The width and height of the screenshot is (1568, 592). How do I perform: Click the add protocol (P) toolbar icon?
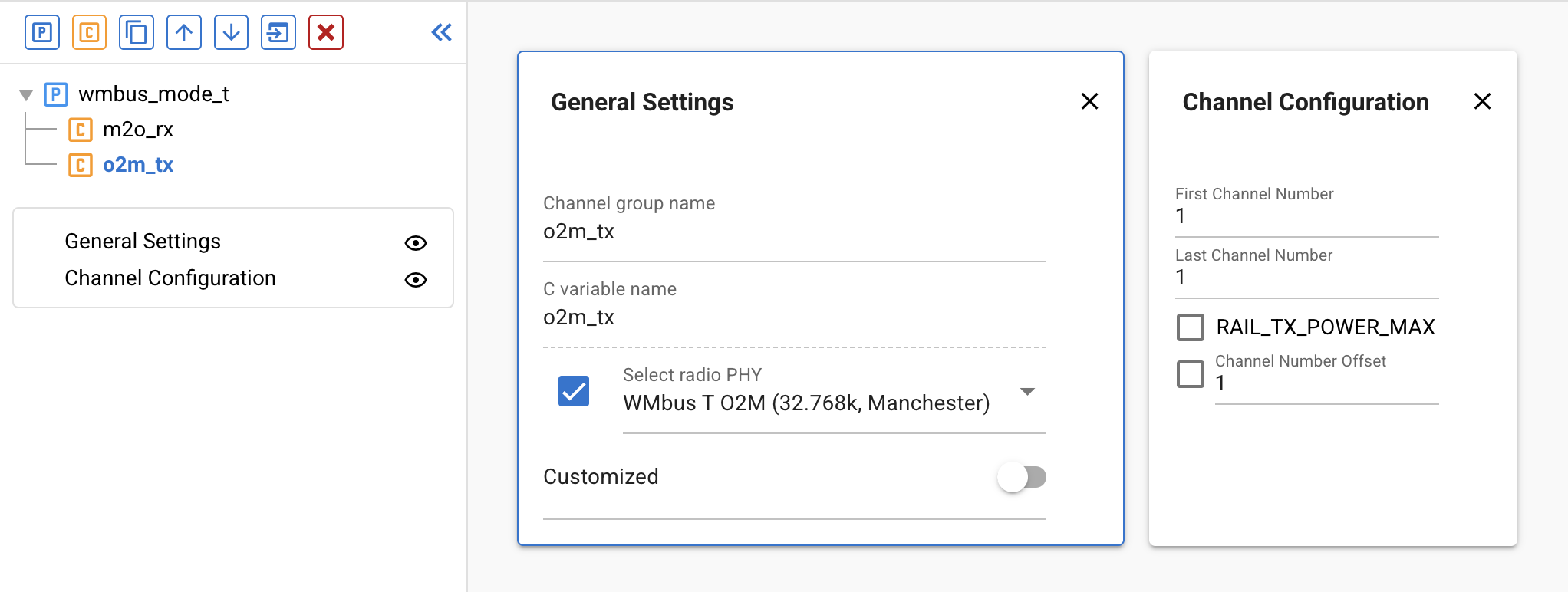click(x=42, y=33)
